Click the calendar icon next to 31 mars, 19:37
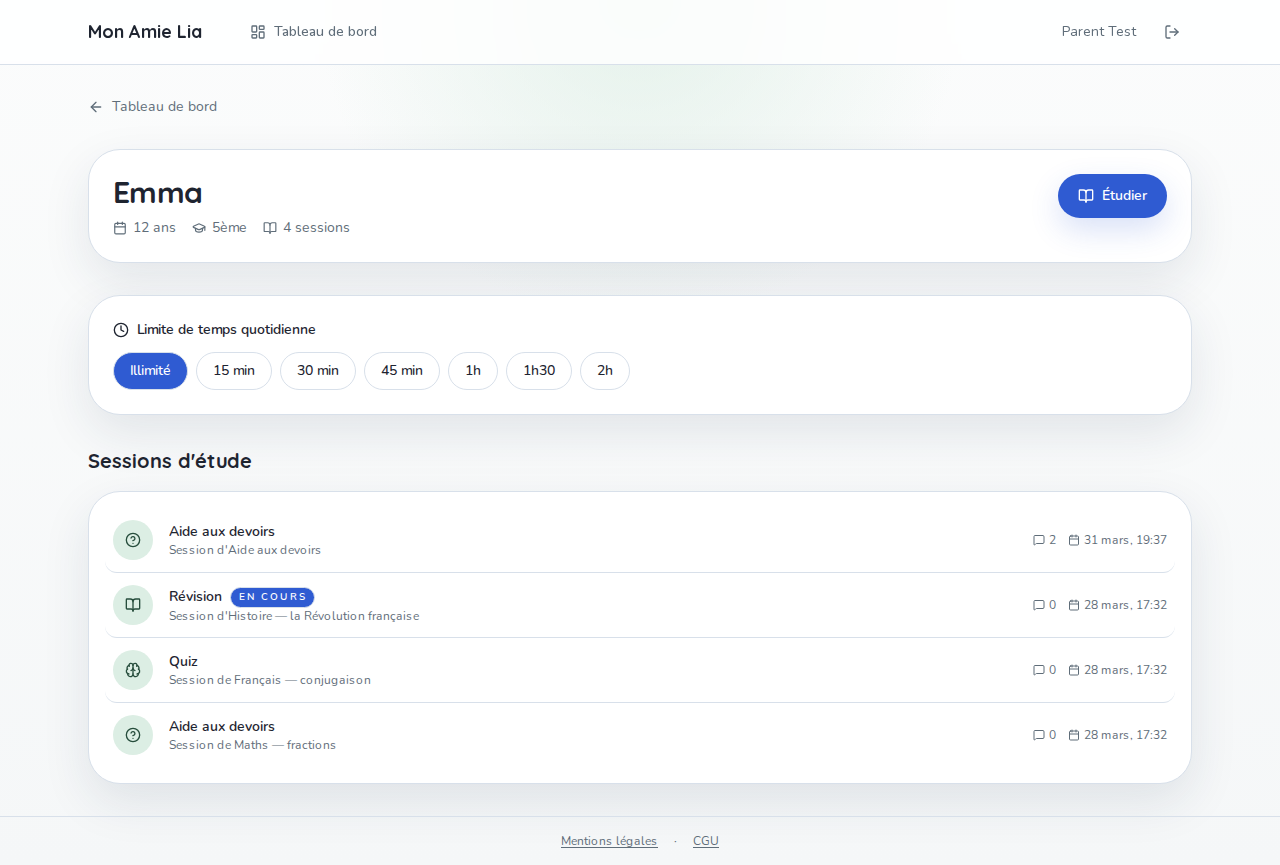 [1073, 540]
